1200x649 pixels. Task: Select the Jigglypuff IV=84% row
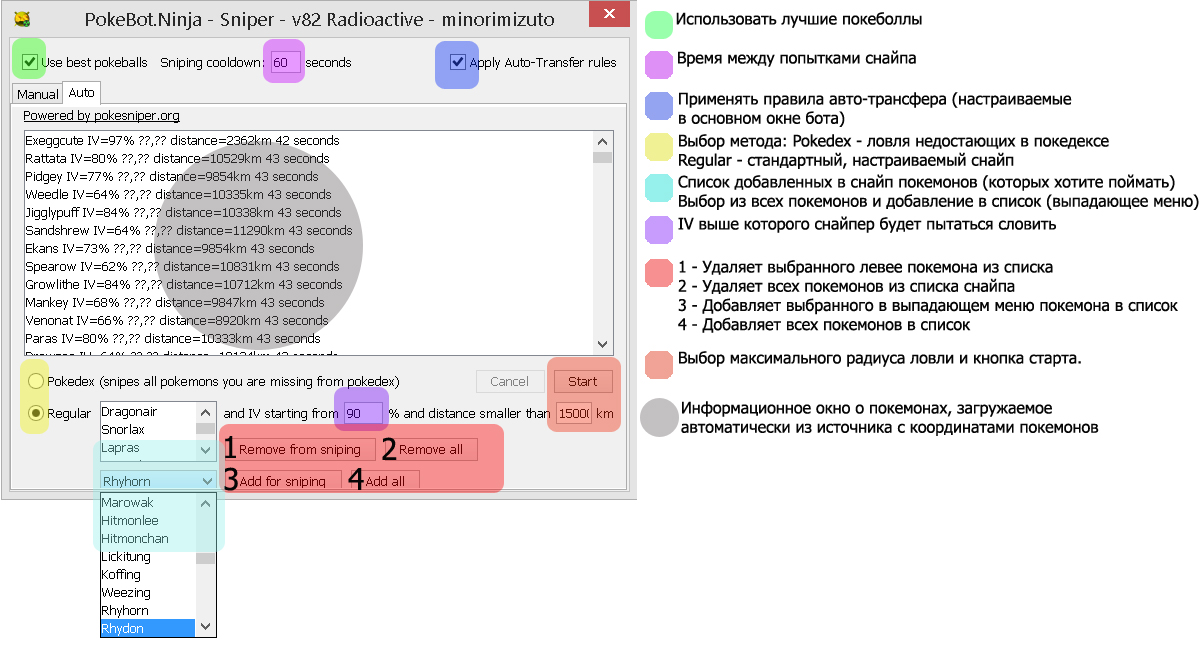(308, 213)
